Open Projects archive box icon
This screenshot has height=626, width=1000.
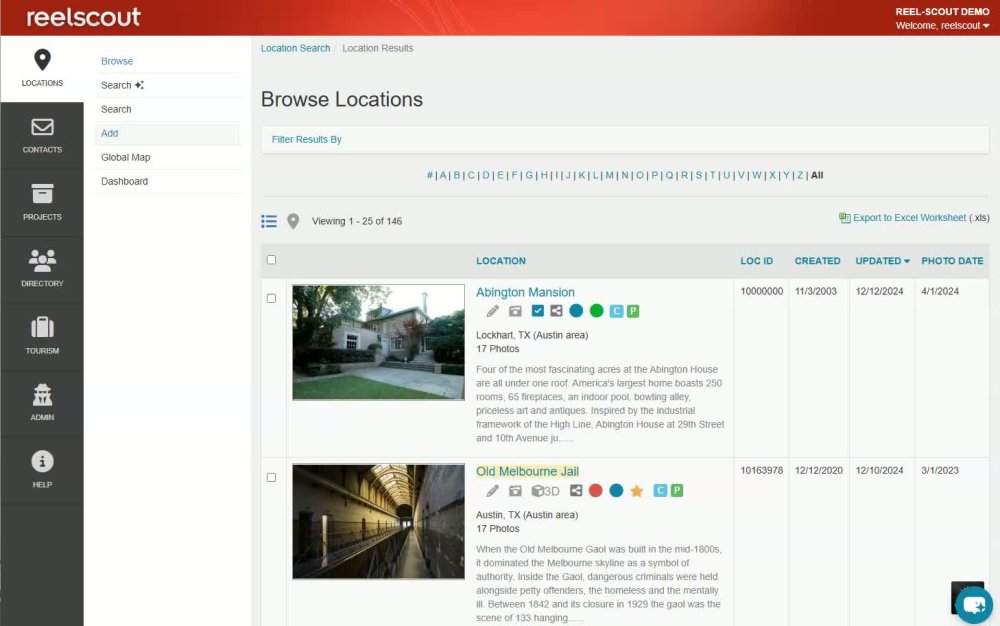click(x=42, y=194)
